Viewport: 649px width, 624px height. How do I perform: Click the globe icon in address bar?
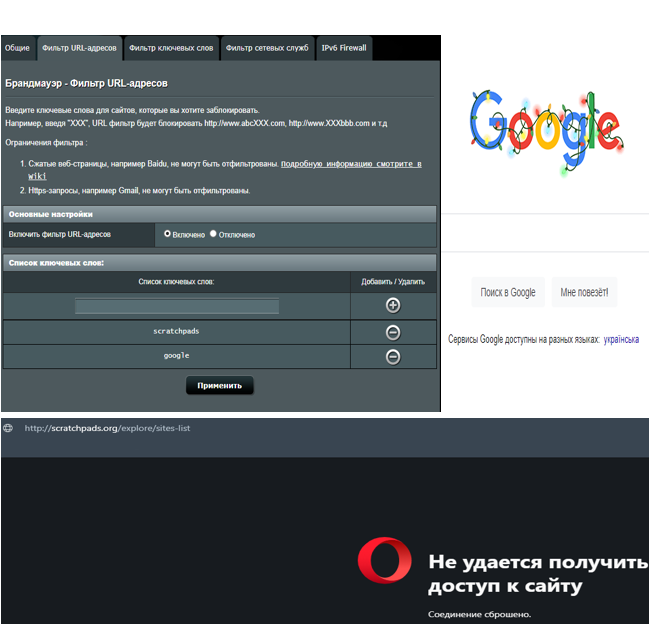coord(9,428)
